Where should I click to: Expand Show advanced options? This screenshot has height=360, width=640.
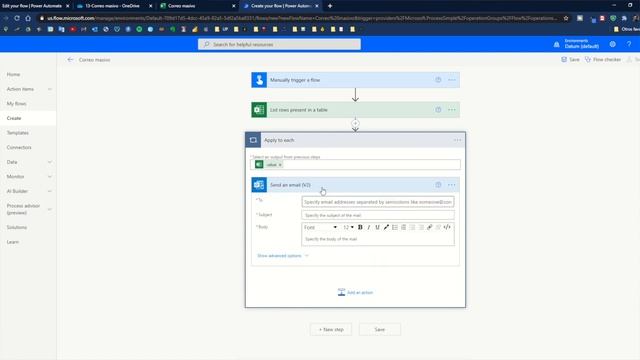[282, 256]
